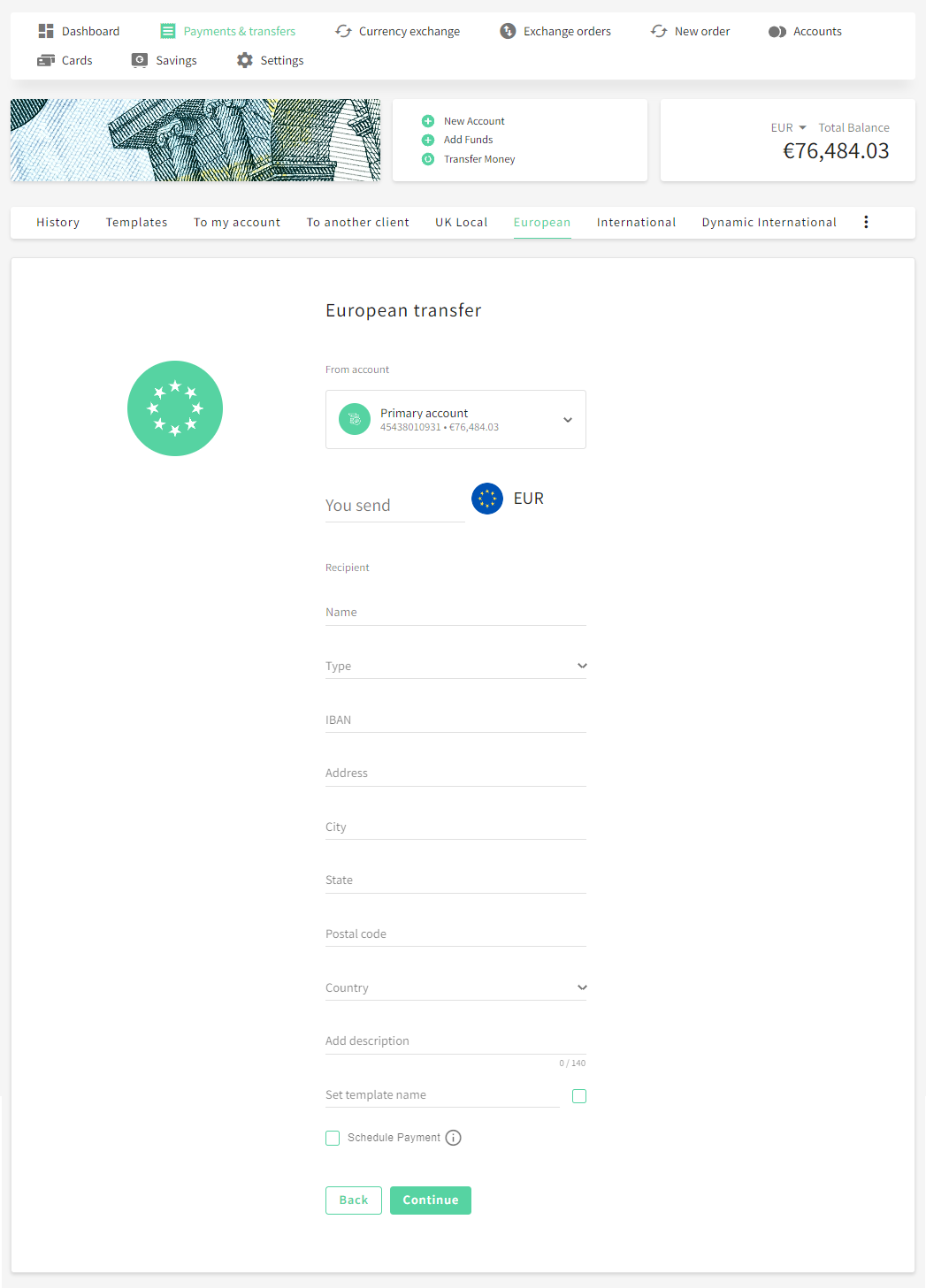Screen dimensions: 926x1288
Task: Change the EUR total balance currency
Action: tap(788, 127)
